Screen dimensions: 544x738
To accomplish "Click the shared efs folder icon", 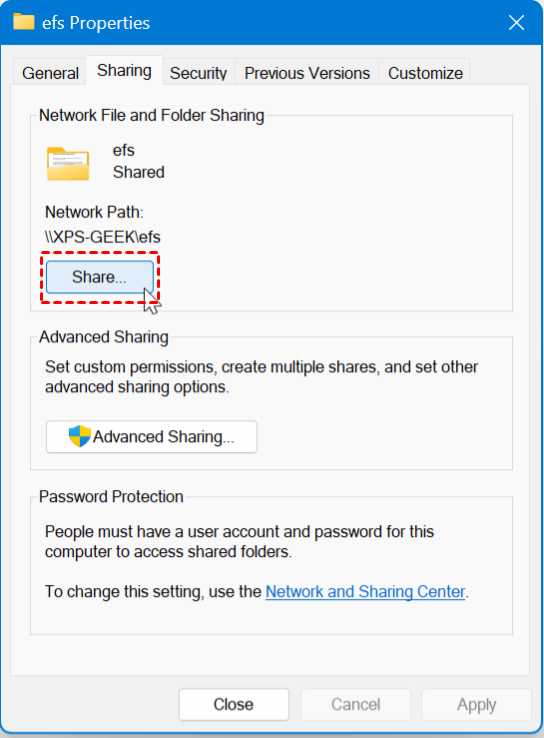I will click(68, 164).
